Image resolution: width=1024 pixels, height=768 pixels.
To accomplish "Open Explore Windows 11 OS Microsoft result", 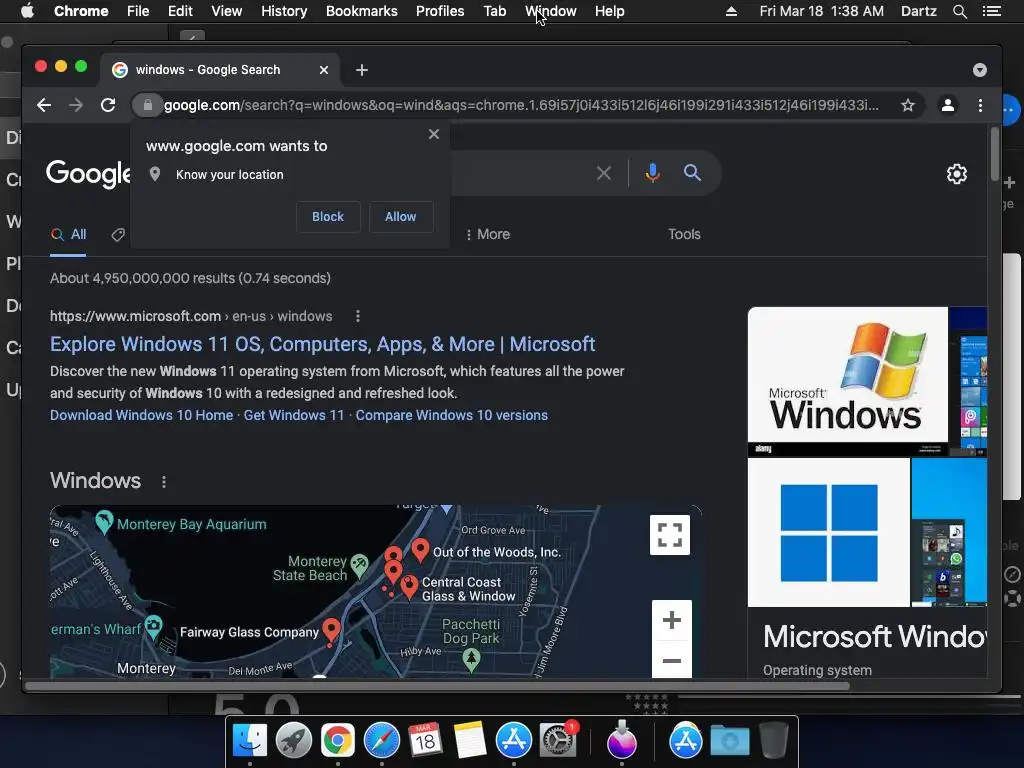I will 323,344.
